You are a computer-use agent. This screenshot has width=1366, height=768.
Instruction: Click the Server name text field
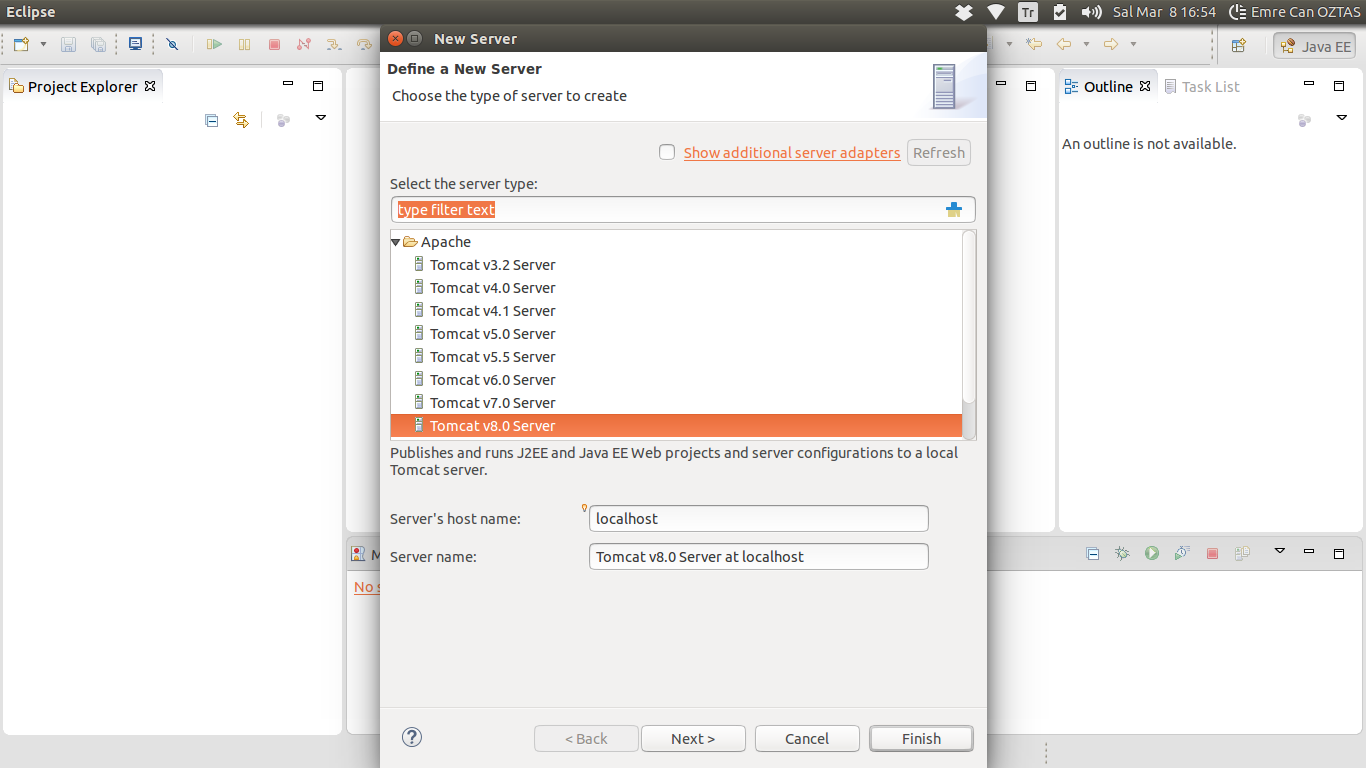(x=758, y=556)
